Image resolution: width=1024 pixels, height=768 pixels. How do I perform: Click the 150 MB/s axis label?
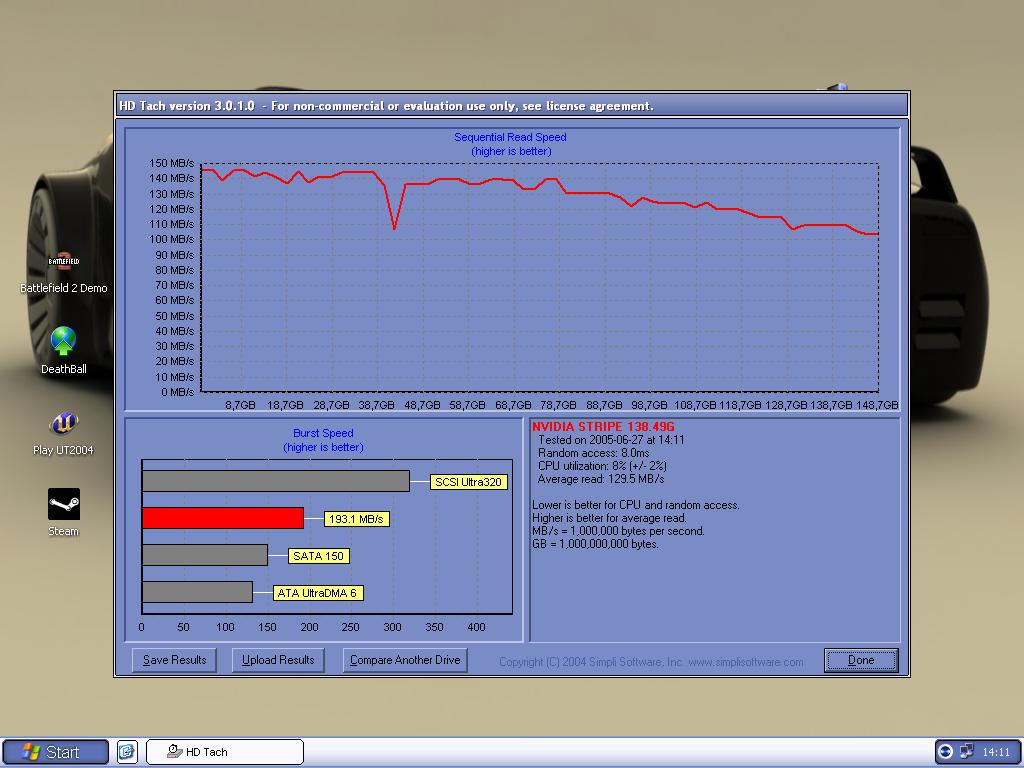(171, 163)
